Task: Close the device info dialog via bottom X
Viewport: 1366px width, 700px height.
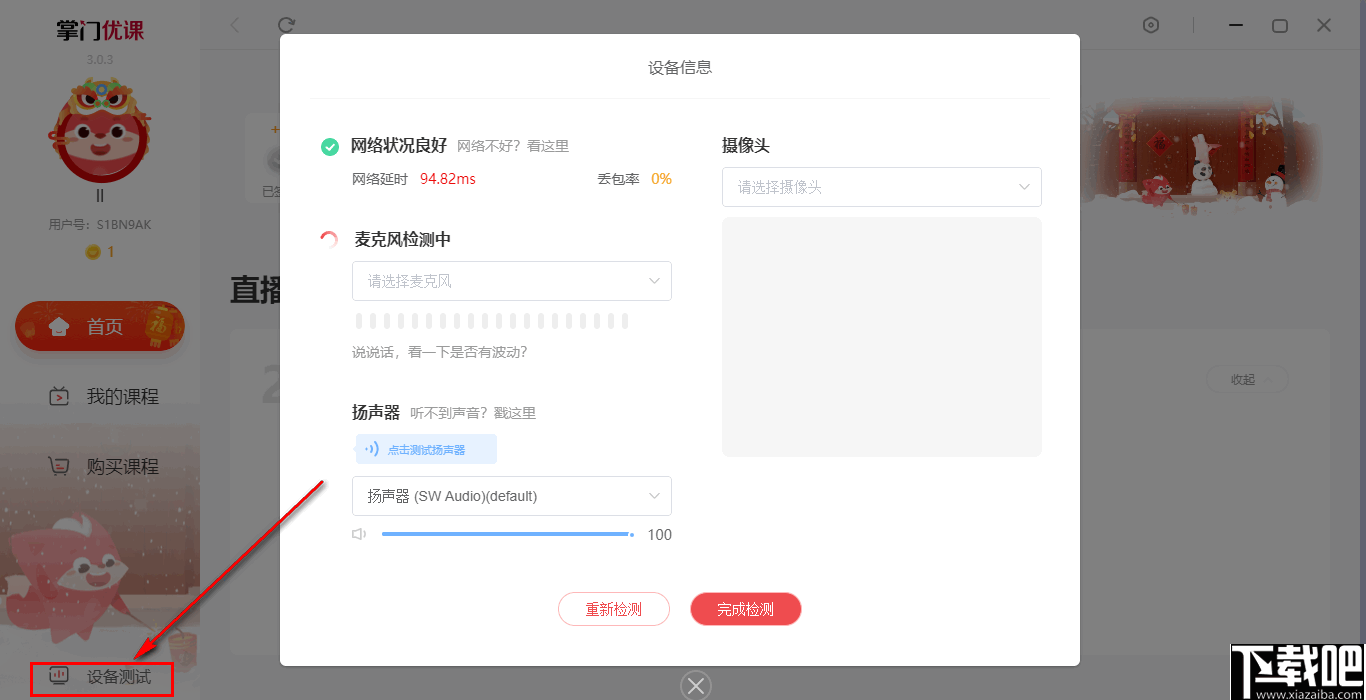Action: point(696,685)
